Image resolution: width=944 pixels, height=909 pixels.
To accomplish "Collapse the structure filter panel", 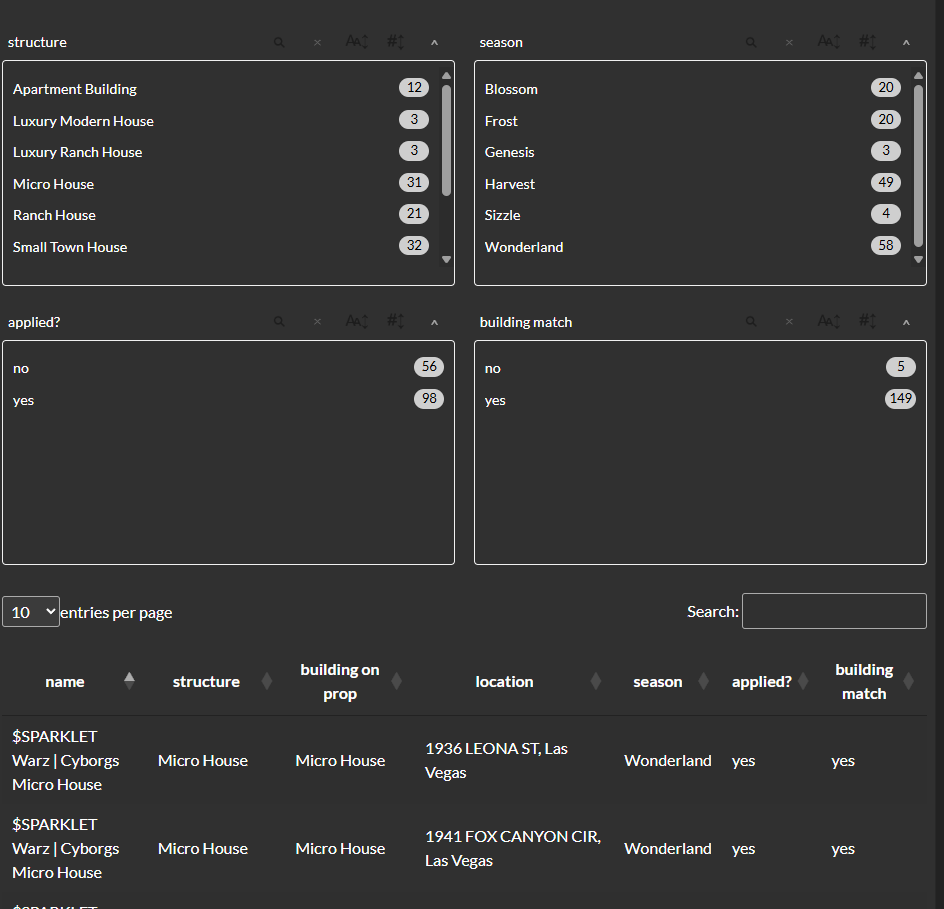I will [x=434, y=42].
